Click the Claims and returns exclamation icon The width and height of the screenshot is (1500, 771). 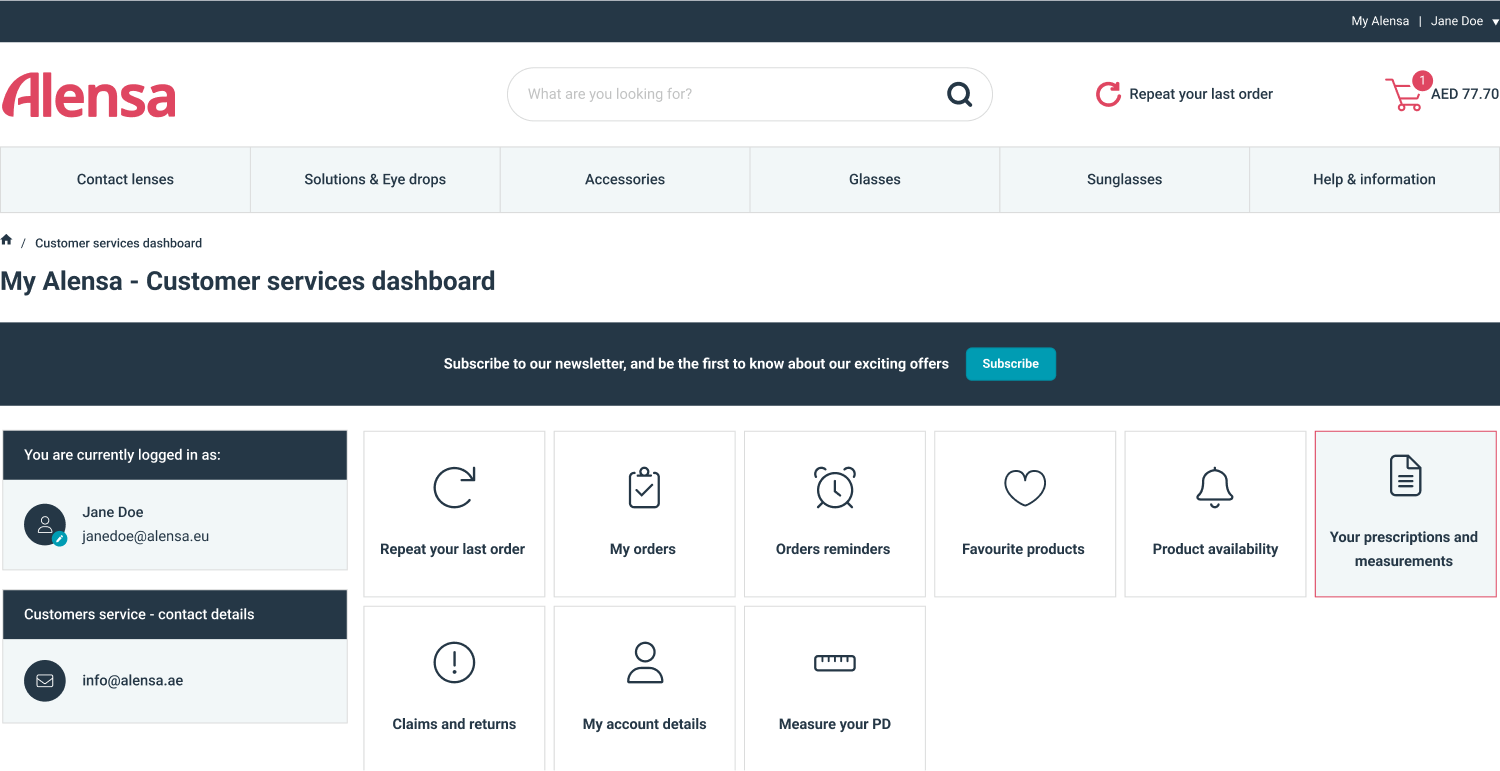[x=454, y=662]
